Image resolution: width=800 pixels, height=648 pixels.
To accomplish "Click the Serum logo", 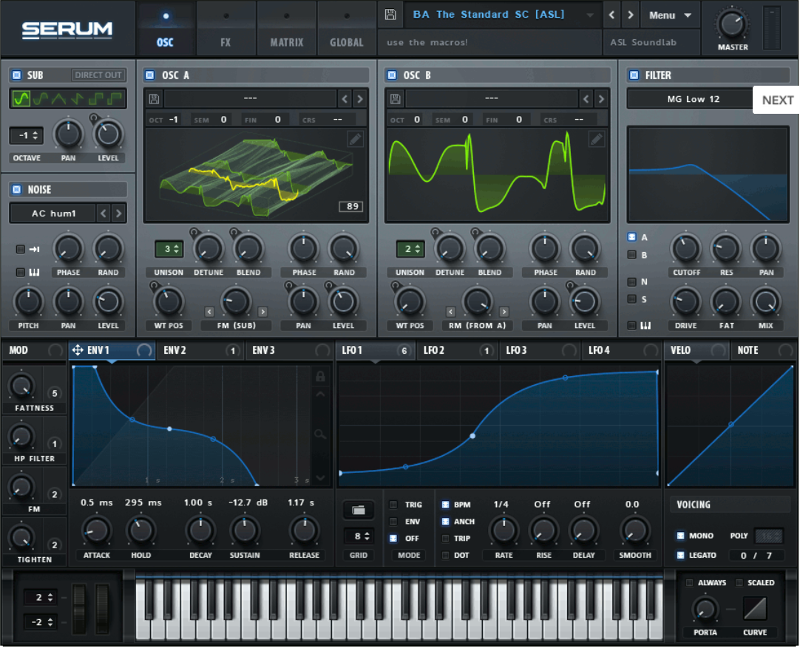I will tap(67, 30).
